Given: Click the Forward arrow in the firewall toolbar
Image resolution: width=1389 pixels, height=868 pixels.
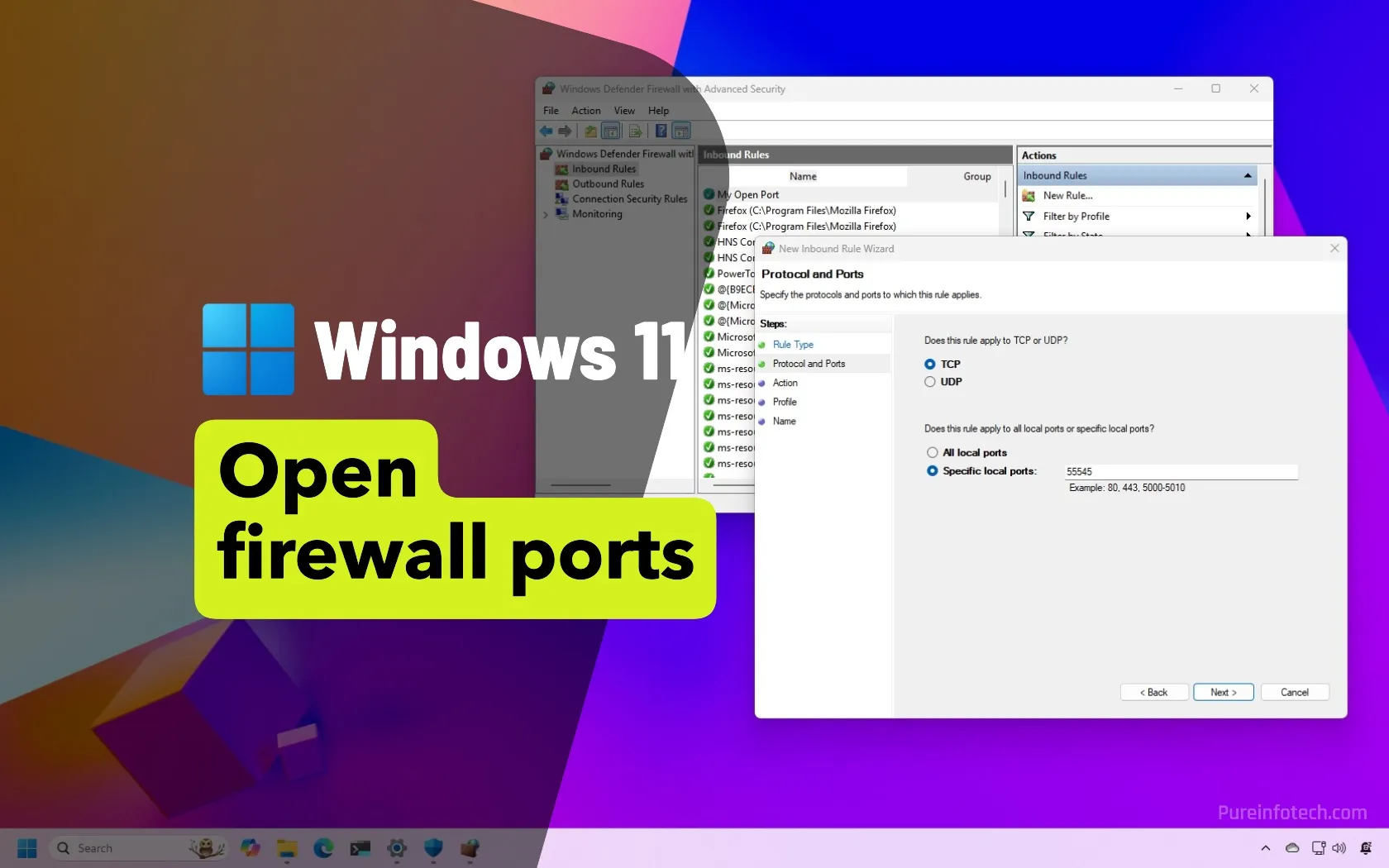Looking at the screenshot, I should click(x=566, y=131).
